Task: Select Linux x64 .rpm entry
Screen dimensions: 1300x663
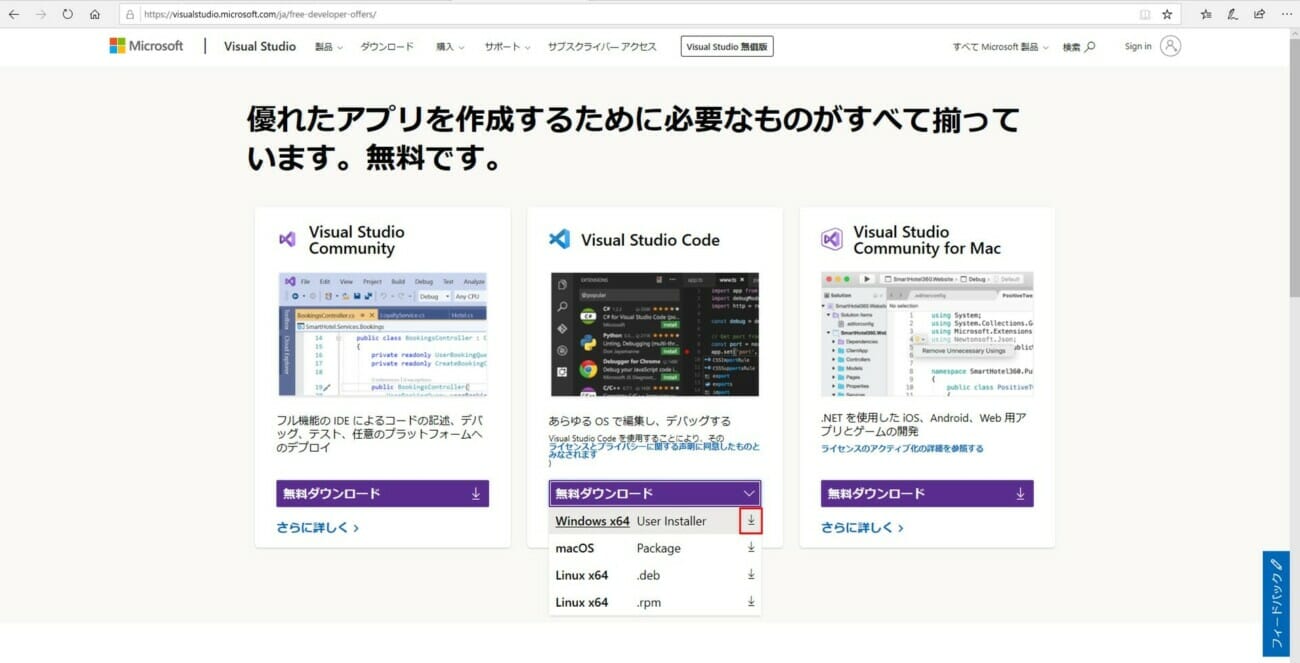Action: (x=655, y=602)
